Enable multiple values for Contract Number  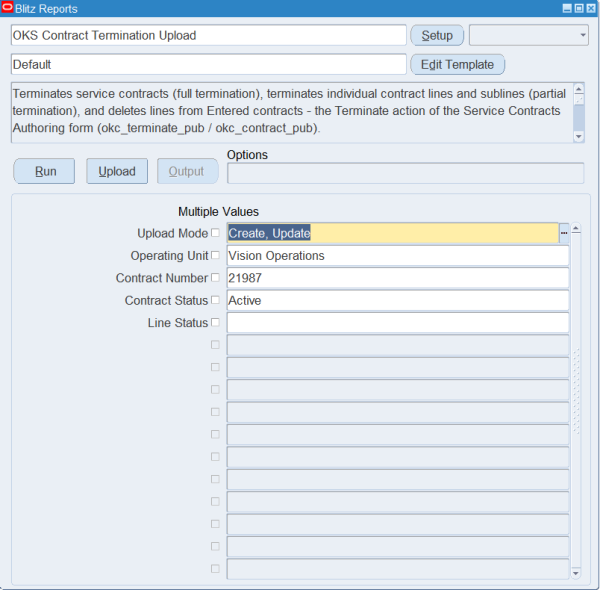coord(215,277)
